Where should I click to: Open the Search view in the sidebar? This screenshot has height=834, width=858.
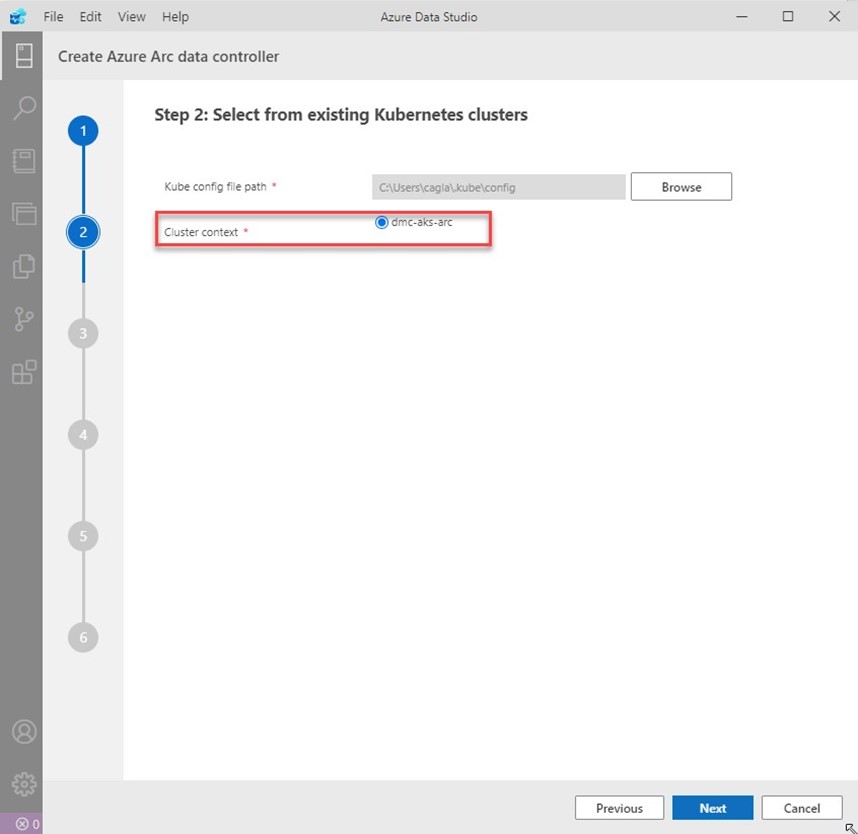tap(23, 108)
